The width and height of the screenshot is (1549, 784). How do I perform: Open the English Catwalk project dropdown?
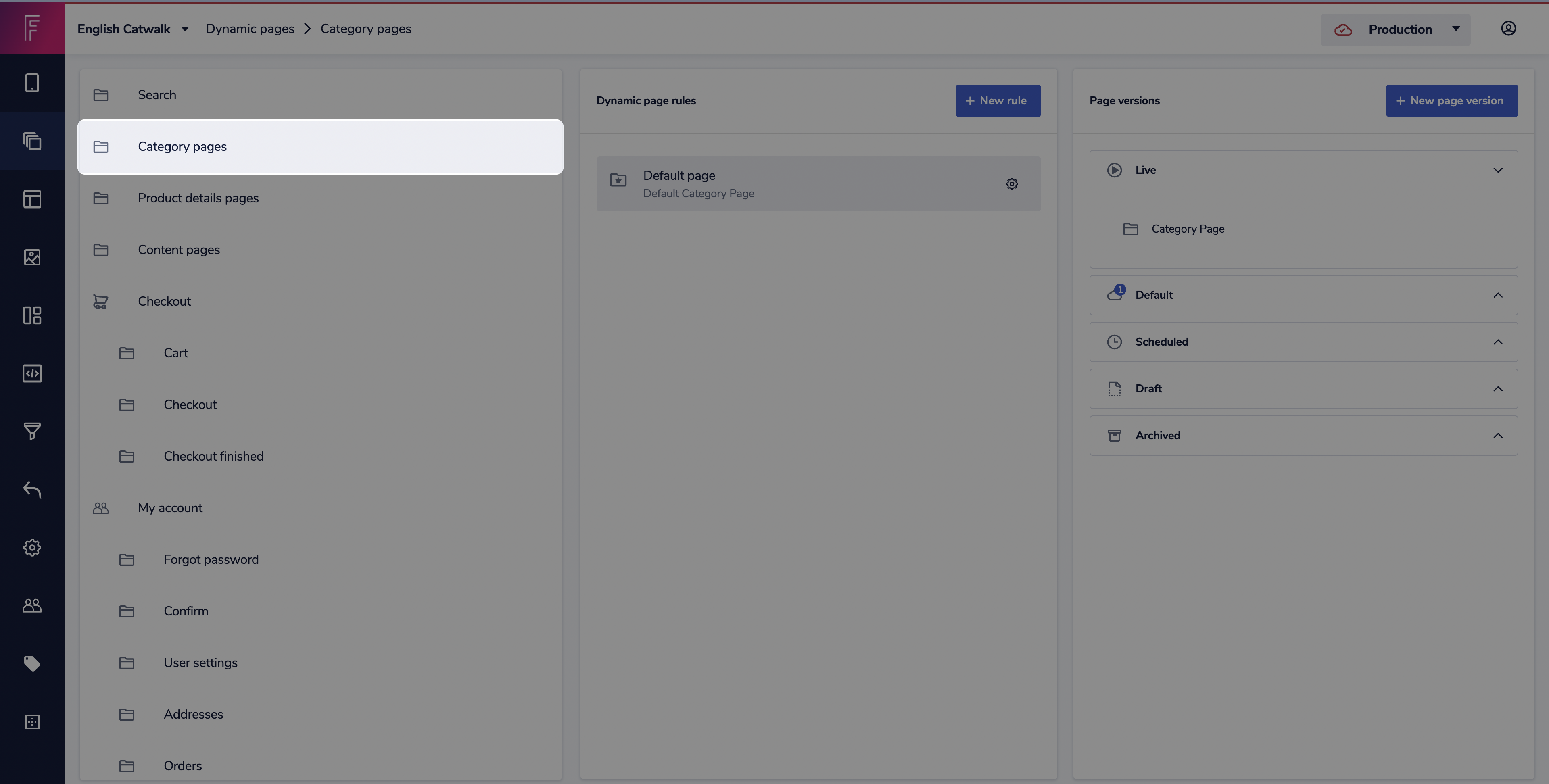pyautogui.click(x=133, y=29)
